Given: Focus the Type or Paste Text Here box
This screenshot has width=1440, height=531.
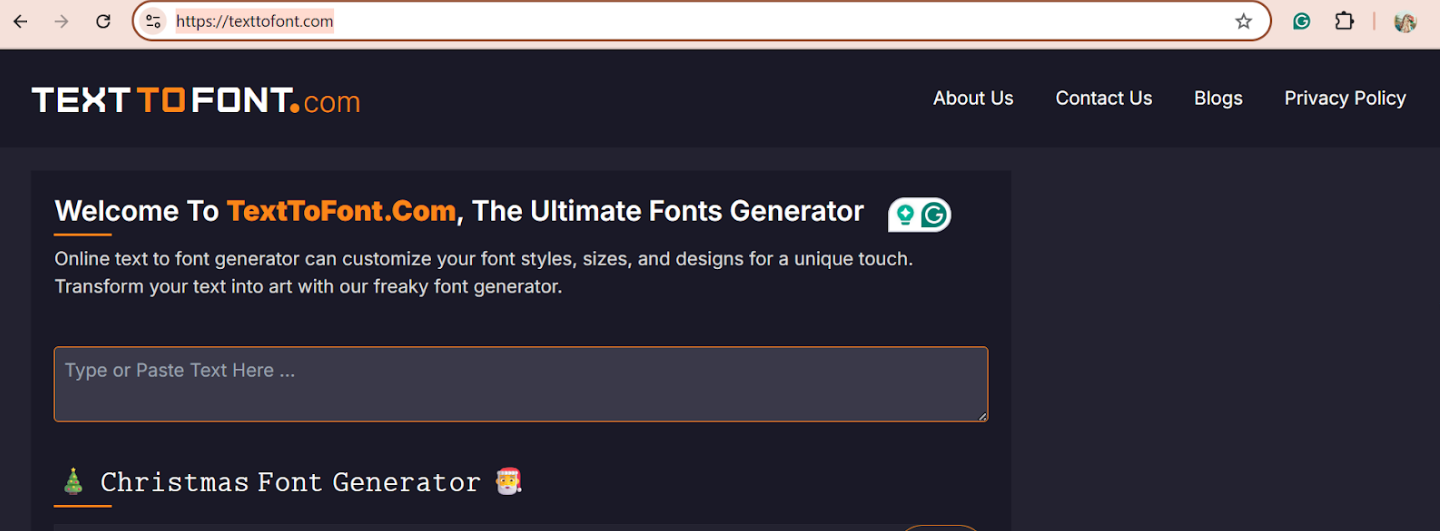Looking at the screenshot, I should point(521,384).
